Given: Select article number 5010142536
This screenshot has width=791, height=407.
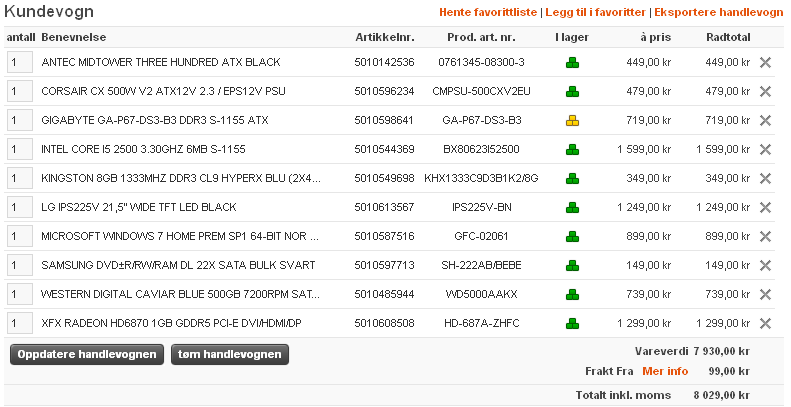Looking at the screenshot, I should (384, 63).
